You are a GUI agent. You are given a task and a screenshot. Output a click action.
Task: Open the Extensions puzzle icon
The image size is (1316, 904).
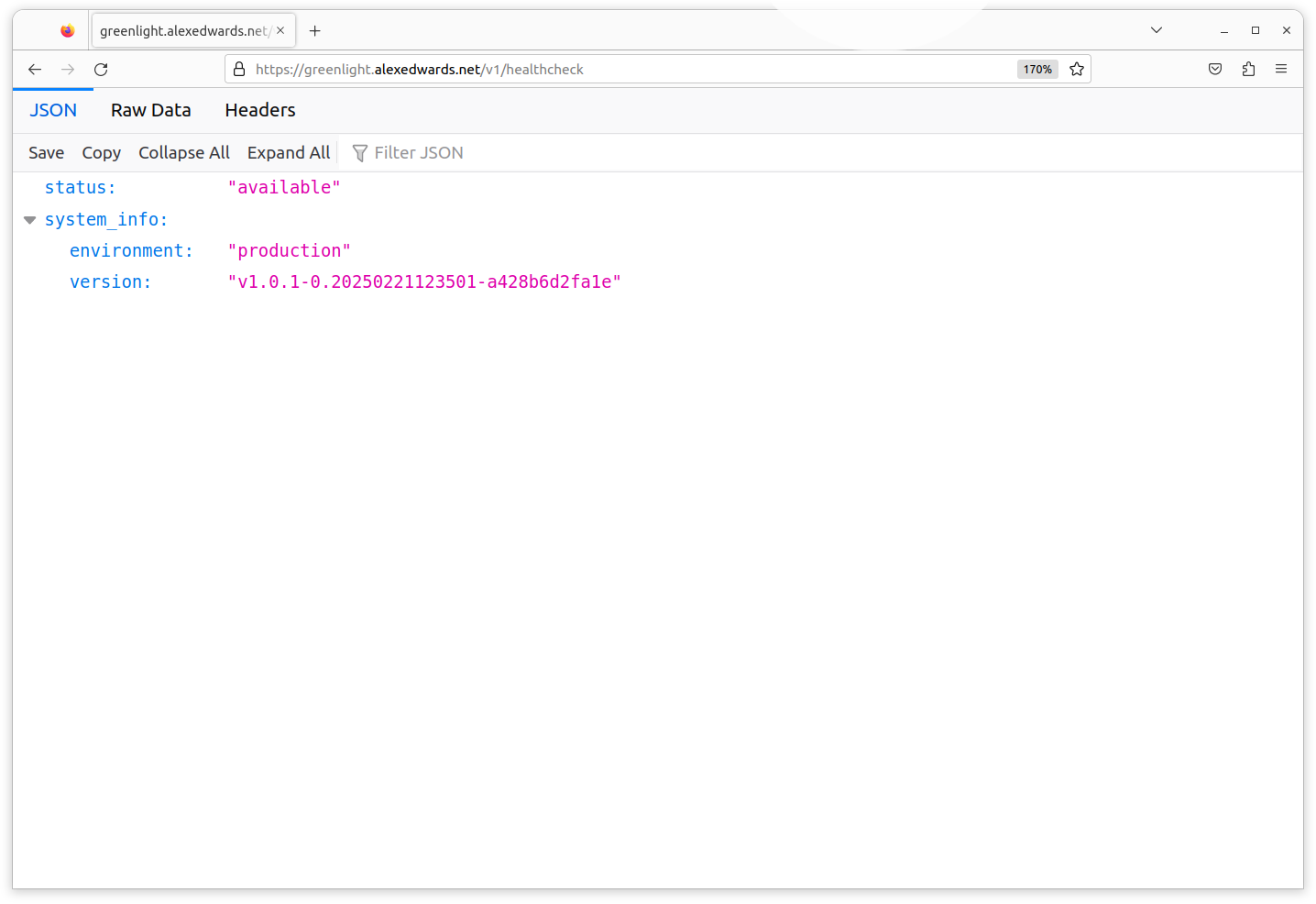(x=1248, y=70)
